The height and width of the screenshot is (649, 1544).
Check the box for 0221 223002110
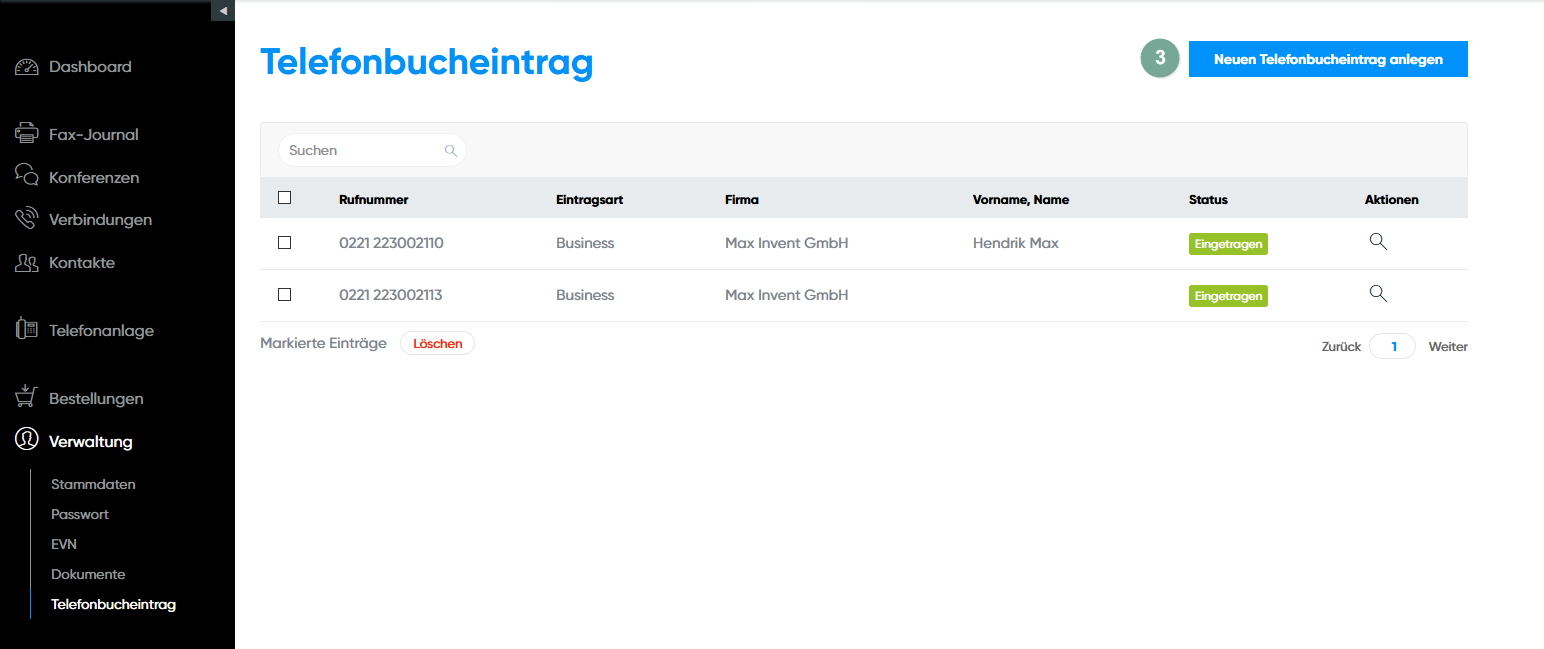(285, 243)
